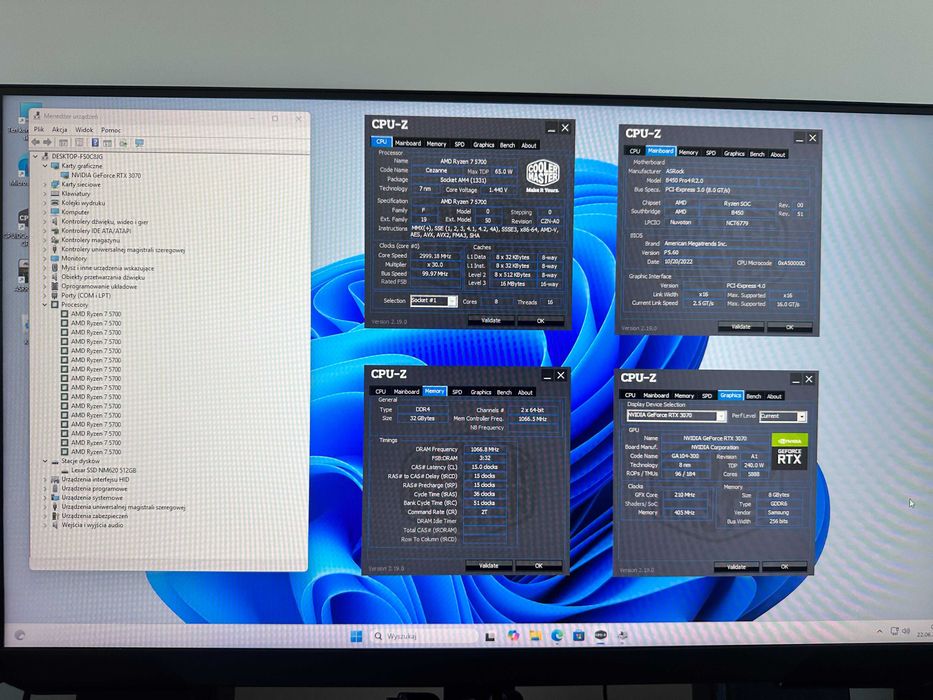Screen dimensions: 933x700
Task: Click Validate in CPU-Z CPU window
Action: pyautogui.click(x=491, y=320)
